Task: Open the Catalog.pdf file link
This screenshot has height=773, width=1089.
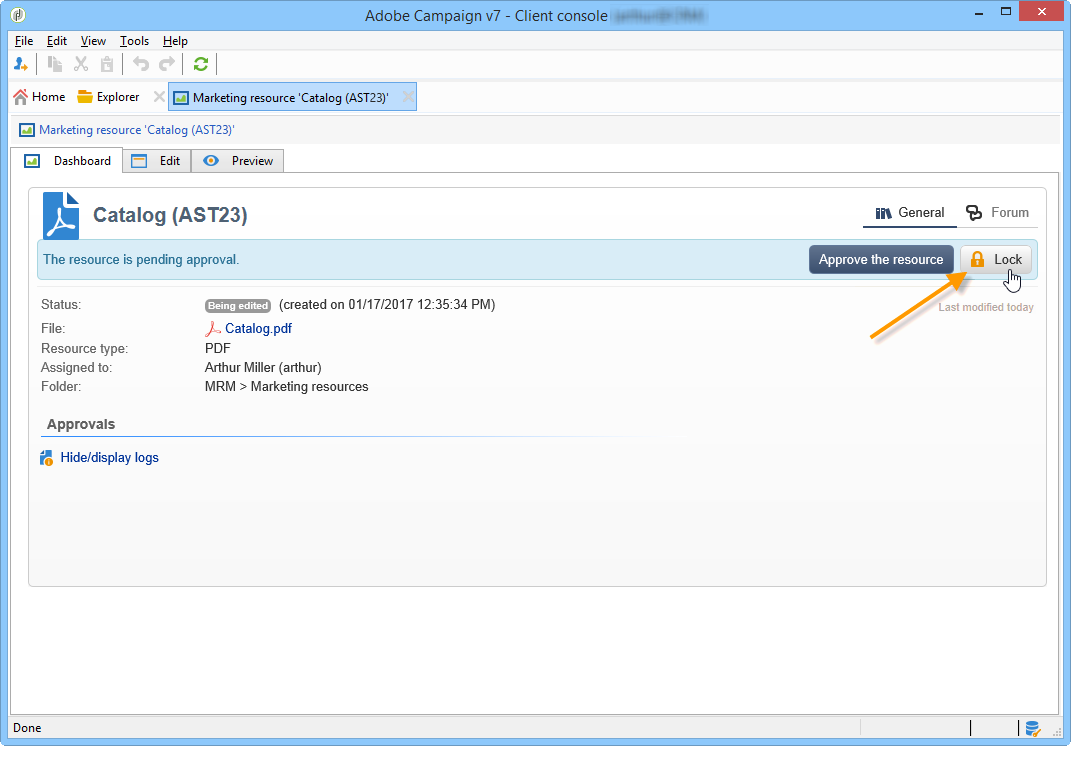Action: click(258, 329)
